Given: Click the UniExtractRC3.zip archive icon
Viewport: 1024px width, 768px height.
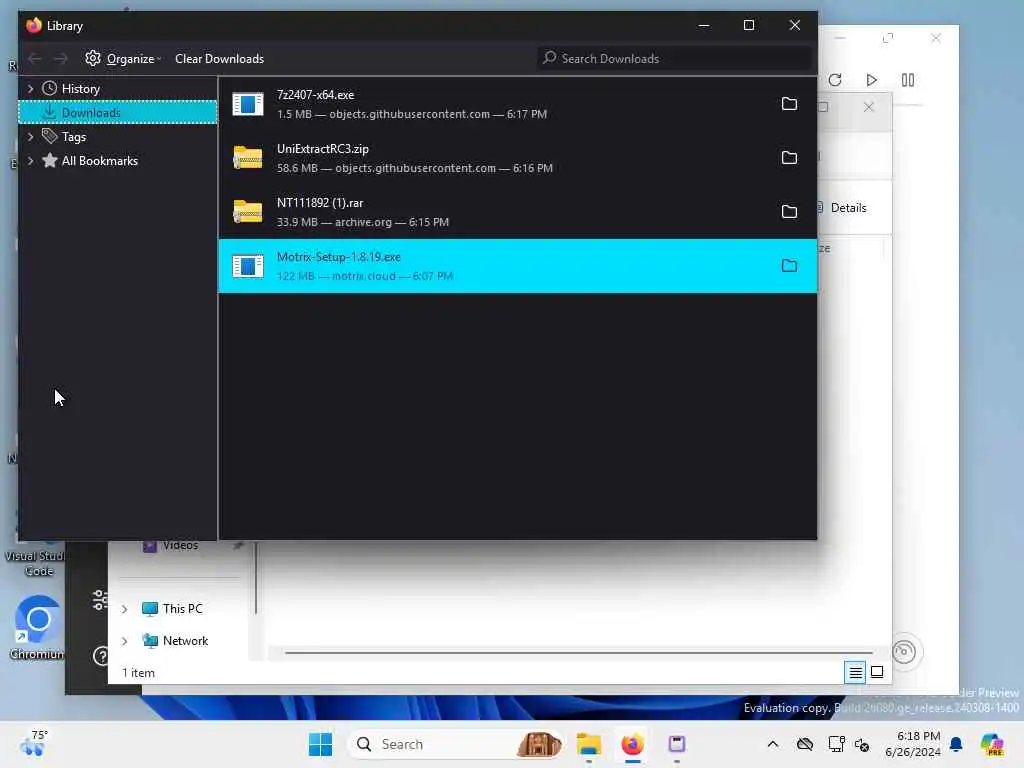Looking at the screenshot, I should pos(248,158).
